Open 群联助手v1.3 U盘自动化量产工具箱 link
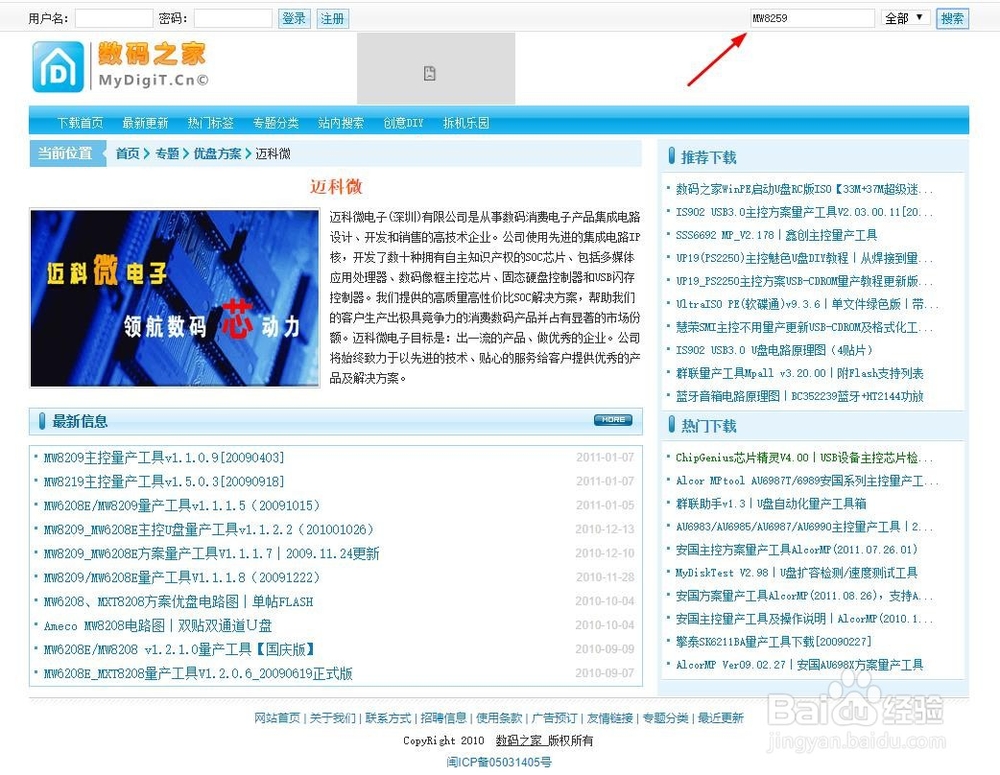 [x=771, y=503]
